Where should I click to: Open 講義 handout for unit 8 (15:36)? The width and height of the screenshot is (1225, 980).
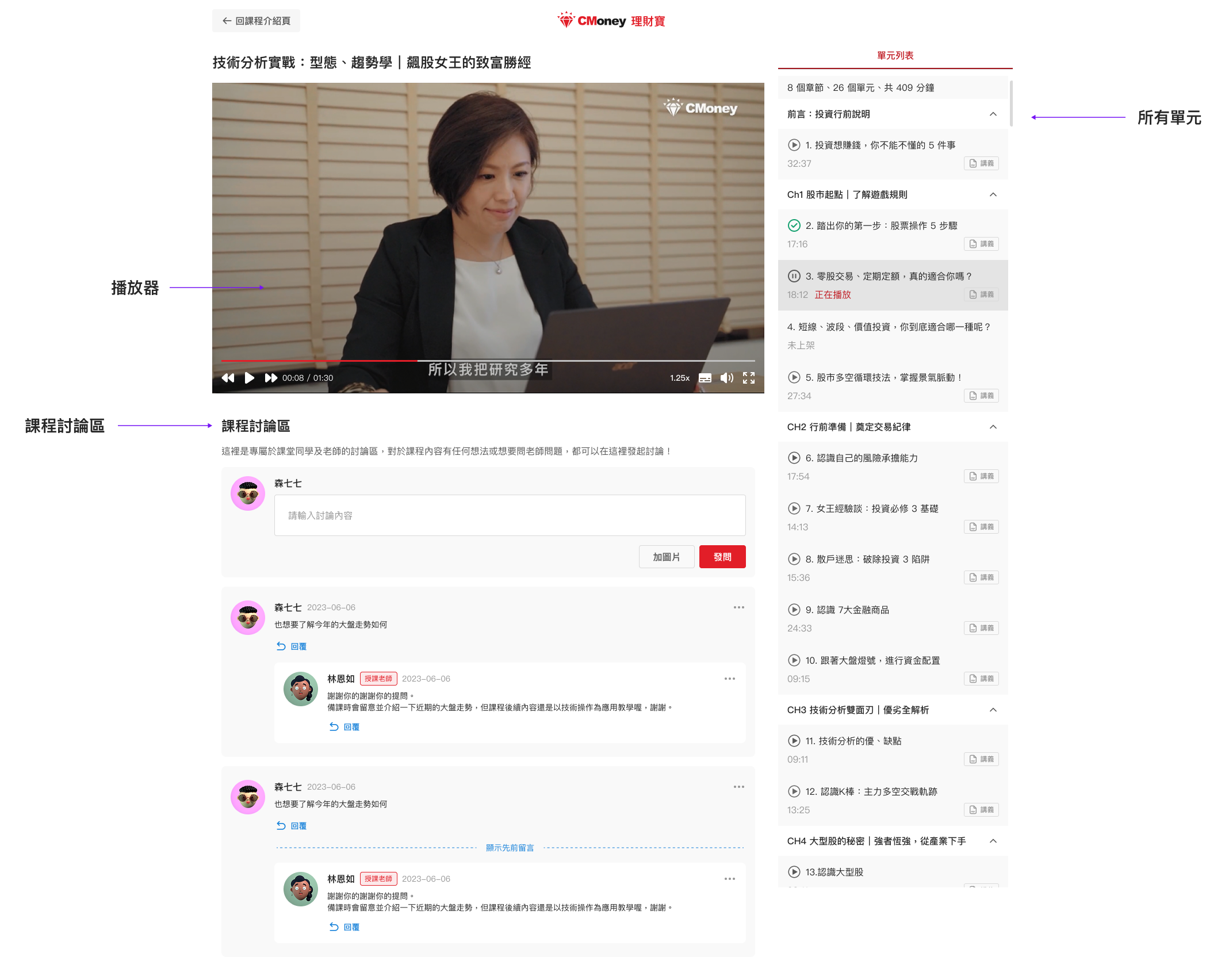[981, 577]
